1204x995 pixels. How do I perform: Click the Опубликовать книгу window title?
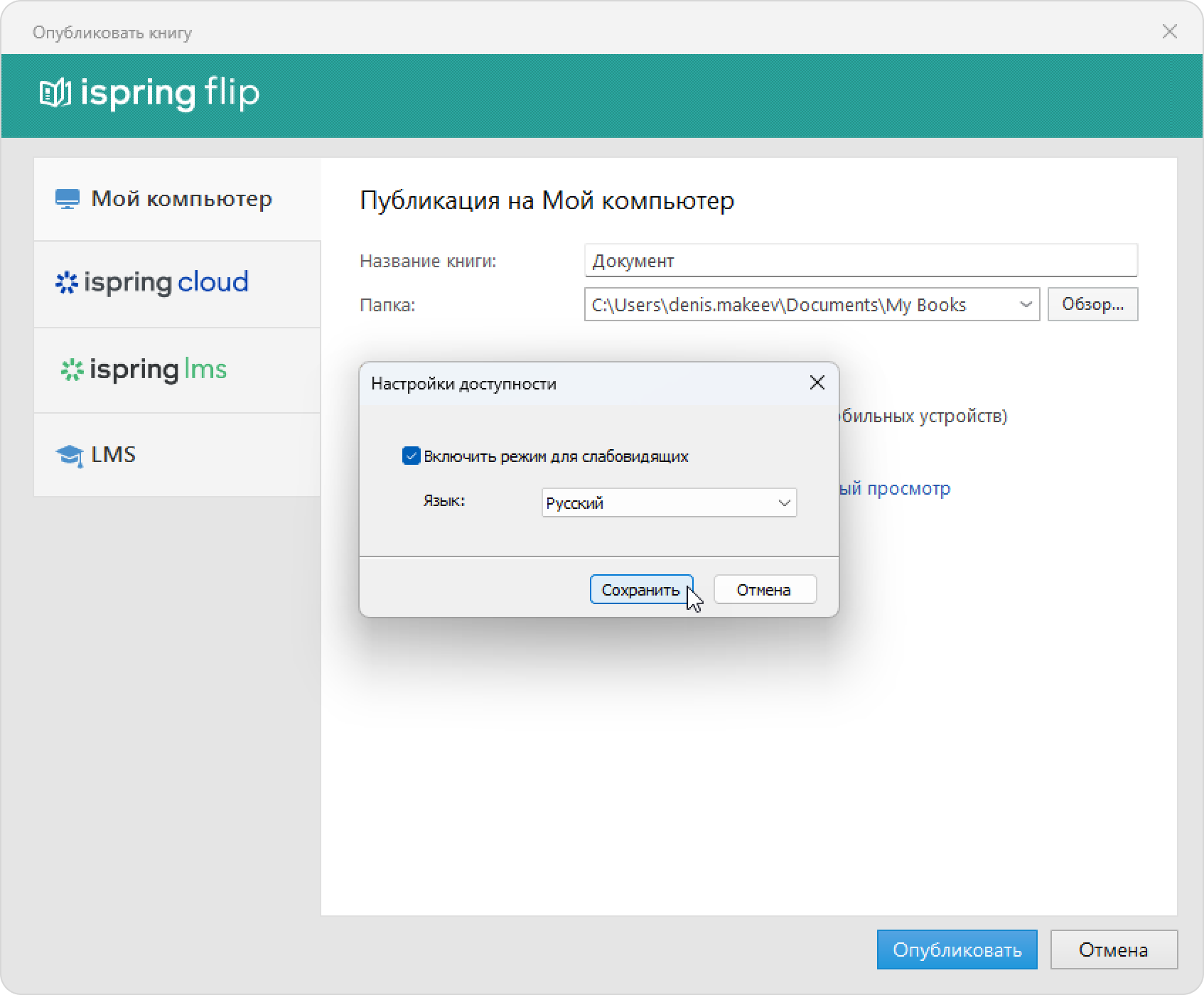(112, 33)
